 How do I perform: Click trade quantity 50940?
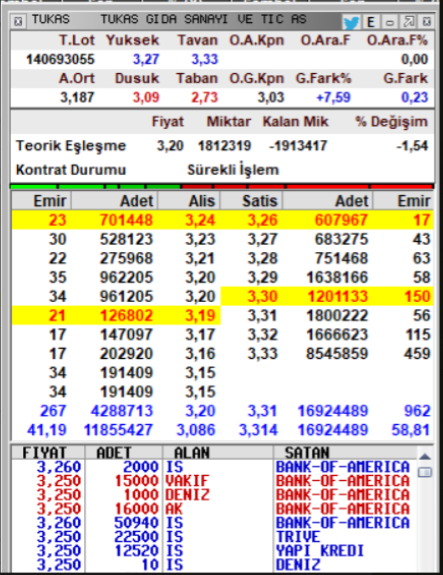tap(136, 523)
